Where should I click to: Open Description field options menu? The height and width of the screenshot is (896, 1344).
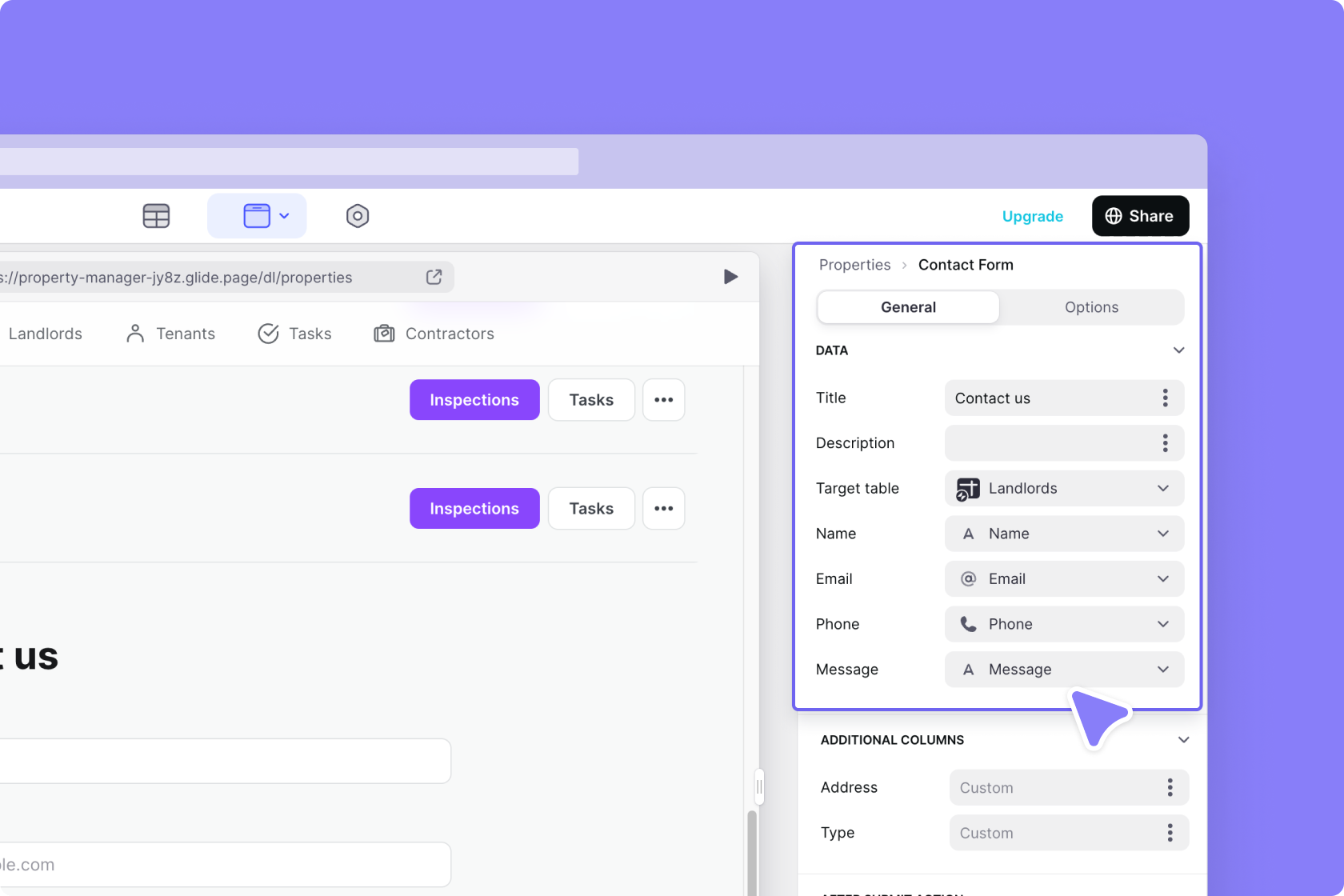(x=1165, y=443)
